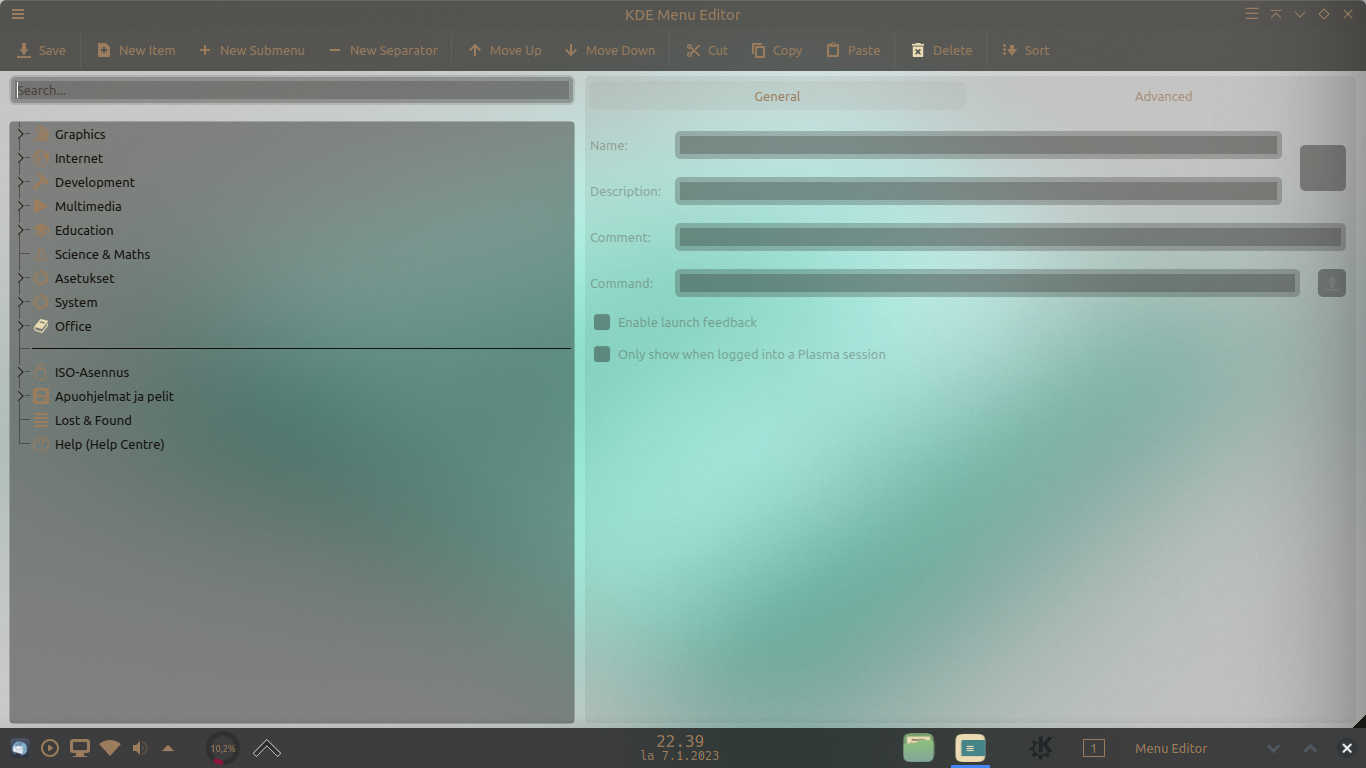
Task: Click New Item in toolbar
Action: 135,50
